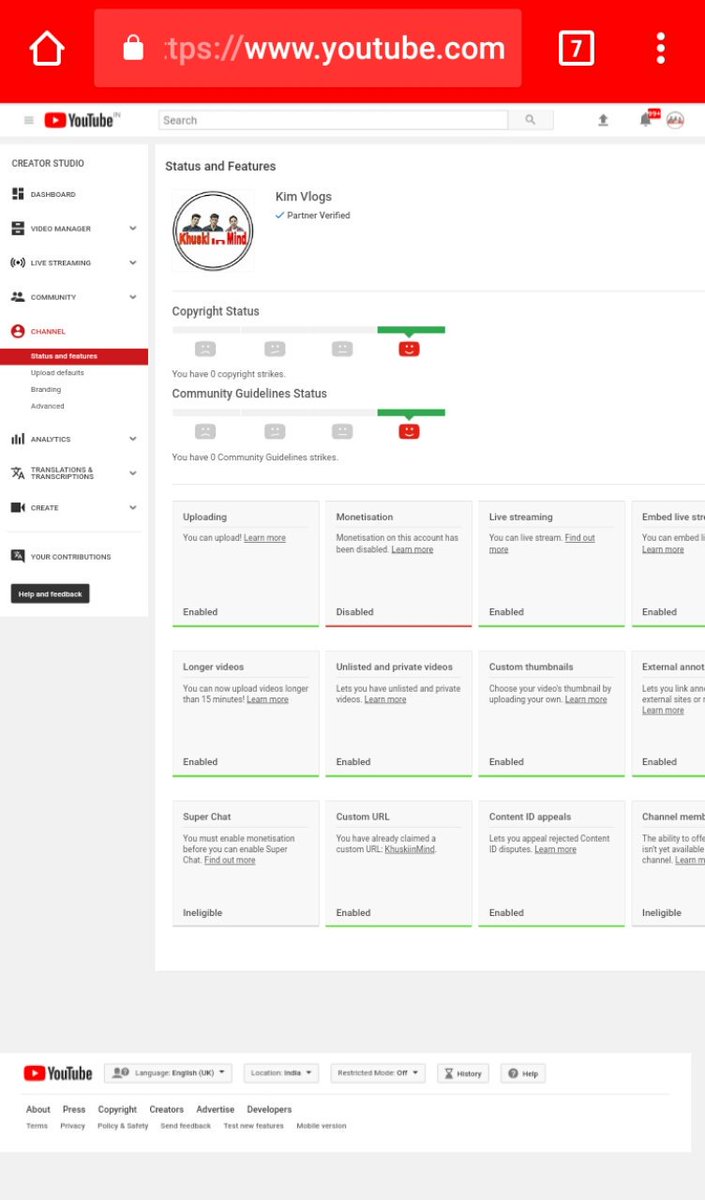Viewport: 705px width, 1200px height.
Task: Expand the Create section chevron
Action: tap(133, 507)
